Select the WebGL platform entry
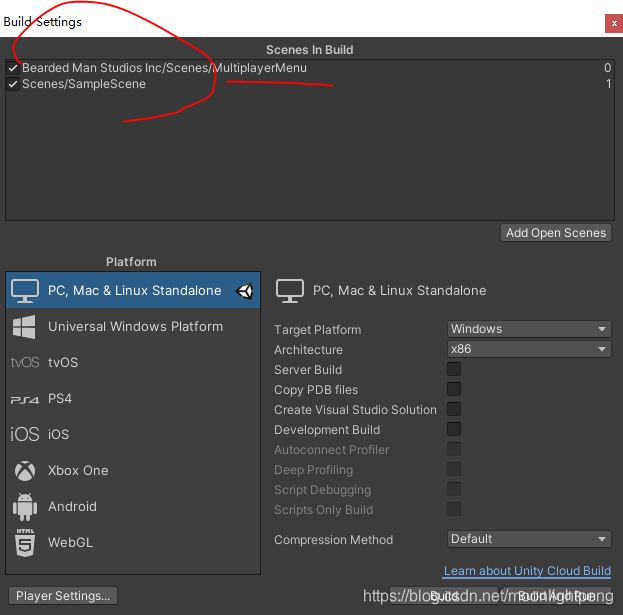This screenshot has height=615, width=623. pos(133,542)
